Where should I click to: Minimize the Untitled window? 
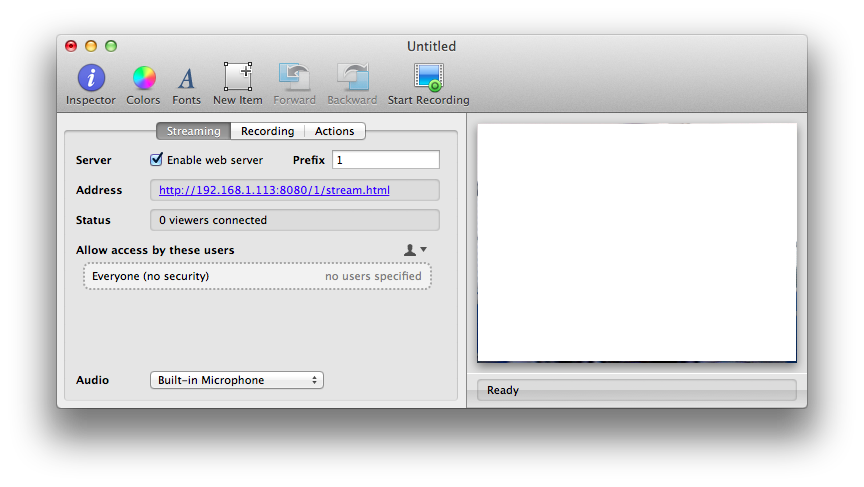pyautogui.click(x=91, y=46)
